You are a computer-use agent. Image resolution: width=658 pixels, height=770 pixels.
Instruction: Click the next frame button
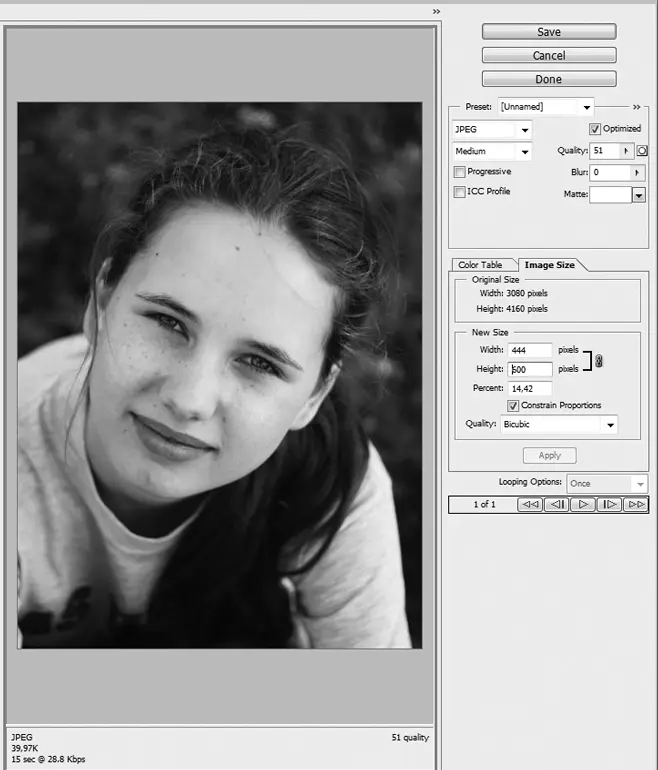click(x=609, y=505)
